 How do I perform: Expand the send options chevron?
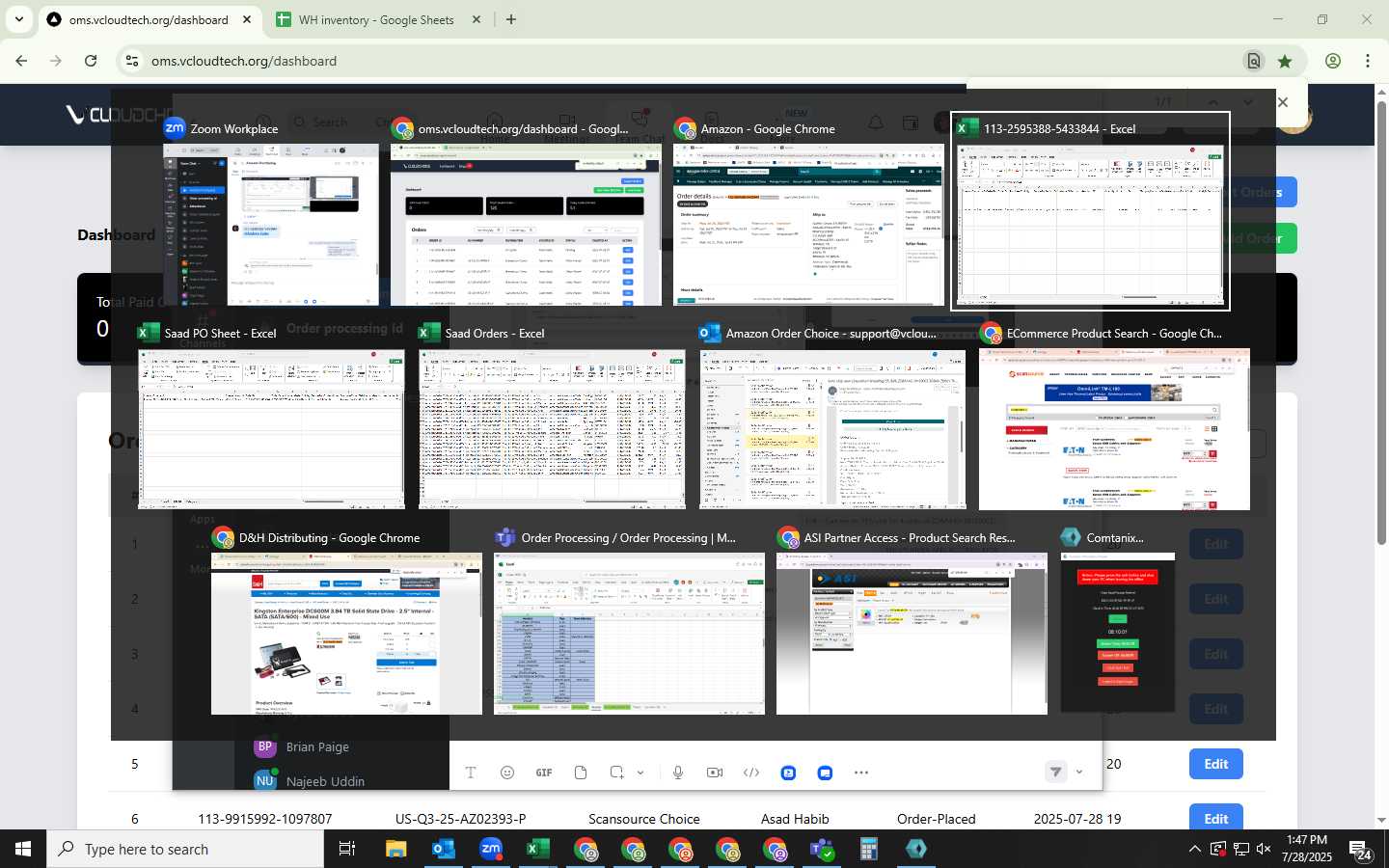tap(1079, 772)
